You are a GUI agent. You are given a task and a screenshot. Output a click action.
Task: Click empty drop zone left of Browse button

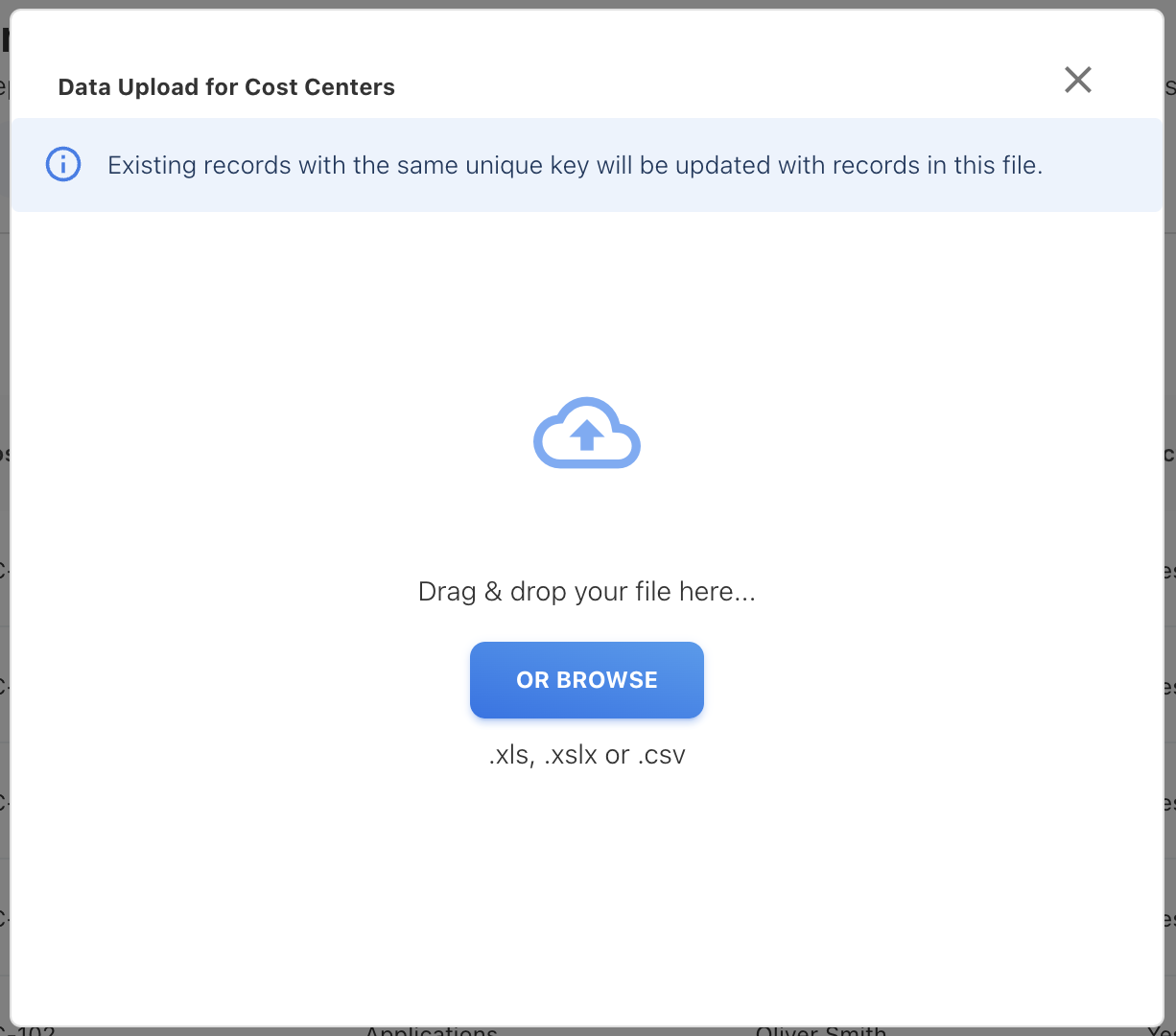(x=240, y=680)
